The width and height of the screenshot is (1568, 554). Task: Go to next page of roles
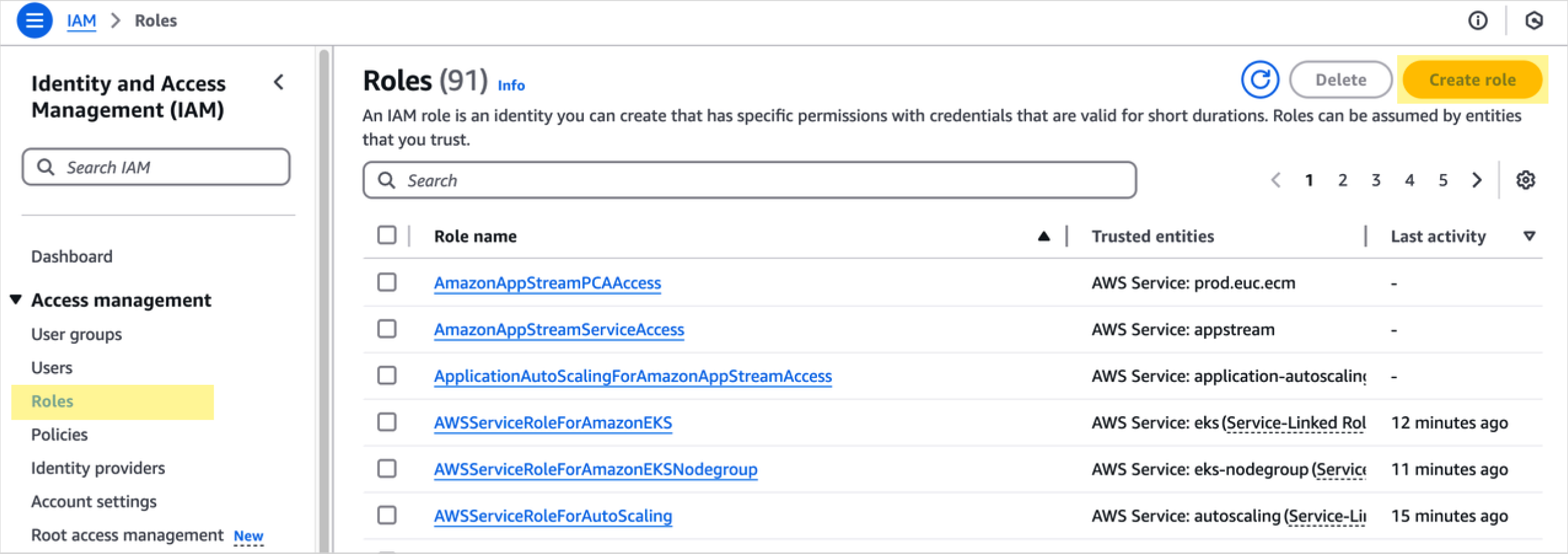[x=1477, y=180]
